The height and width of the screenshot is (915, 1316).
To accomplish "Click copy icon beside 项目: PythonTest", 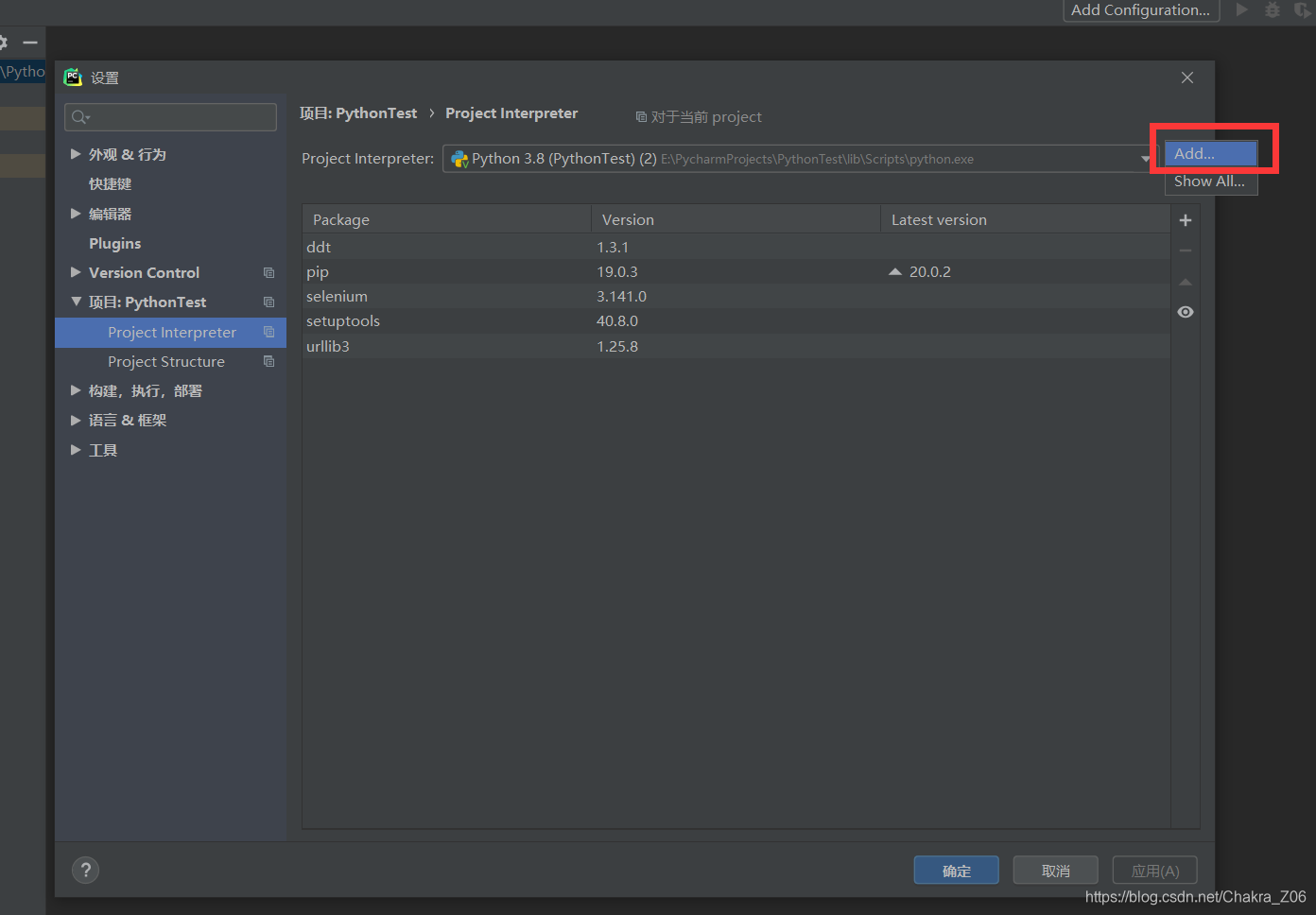I will [268, 302].
